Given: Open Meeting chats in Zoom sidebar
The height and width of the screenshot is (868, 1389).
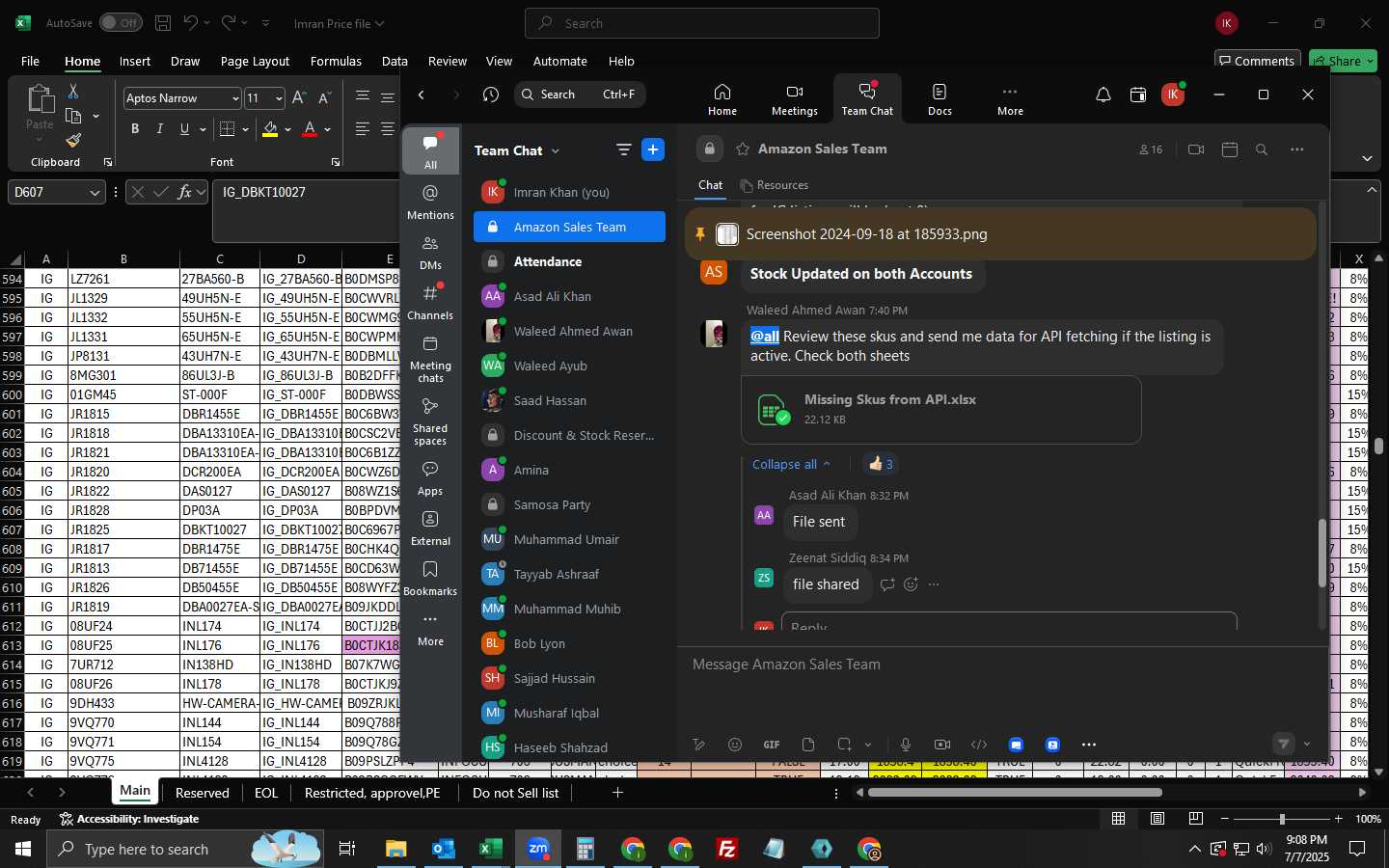Looking at the screenshot, I should click(430, 358).
